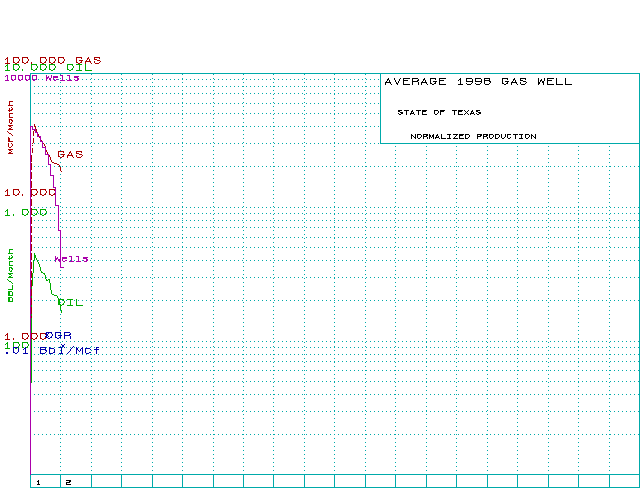This screenshot has height=491, width=640.
Task: Click the NORMALIZED PRODUCTION text
Action: pyautogui.click(x=473, y=136)
